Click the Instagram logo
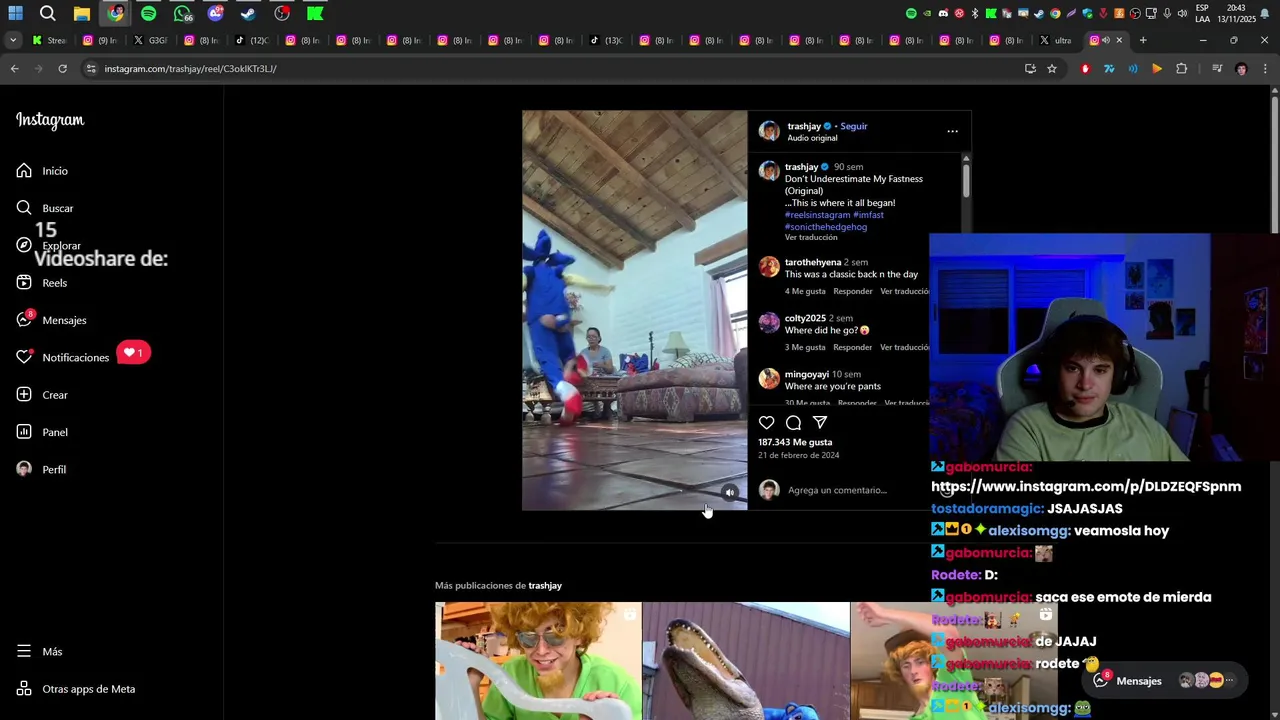The image size is (1280, 720). point(50,120)
